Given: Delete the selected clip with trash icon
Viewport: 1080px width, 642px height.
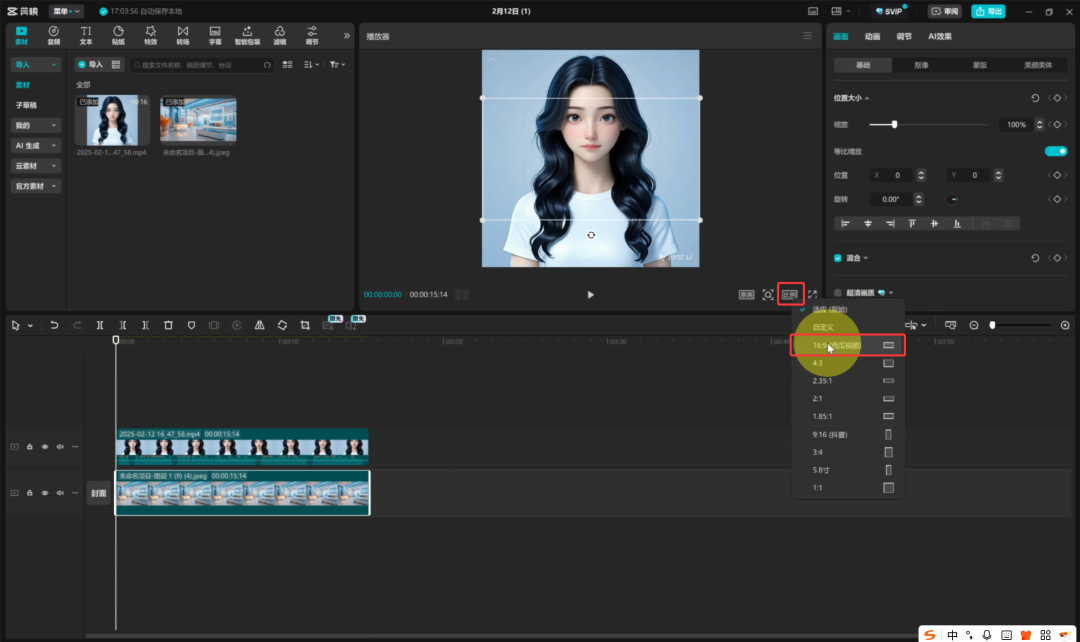Looking at the screenshot, I should click(x=168, y=325).
